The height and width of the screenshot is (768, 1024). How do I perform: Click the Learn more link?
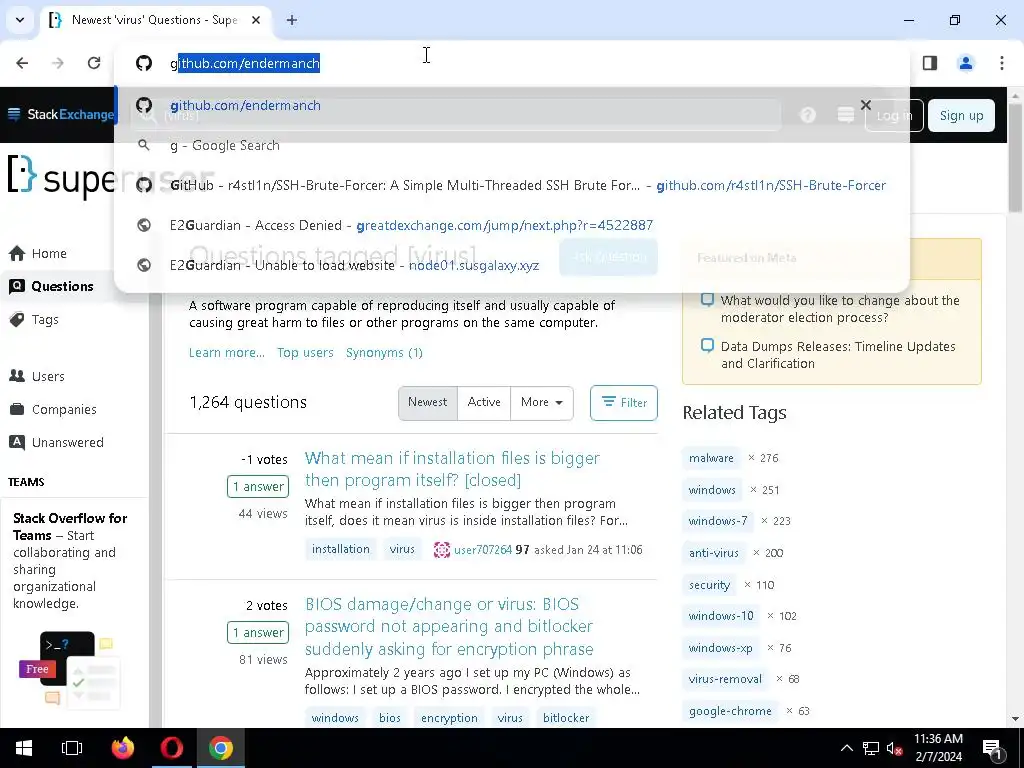pyautogui.click(x=227, y=353)
